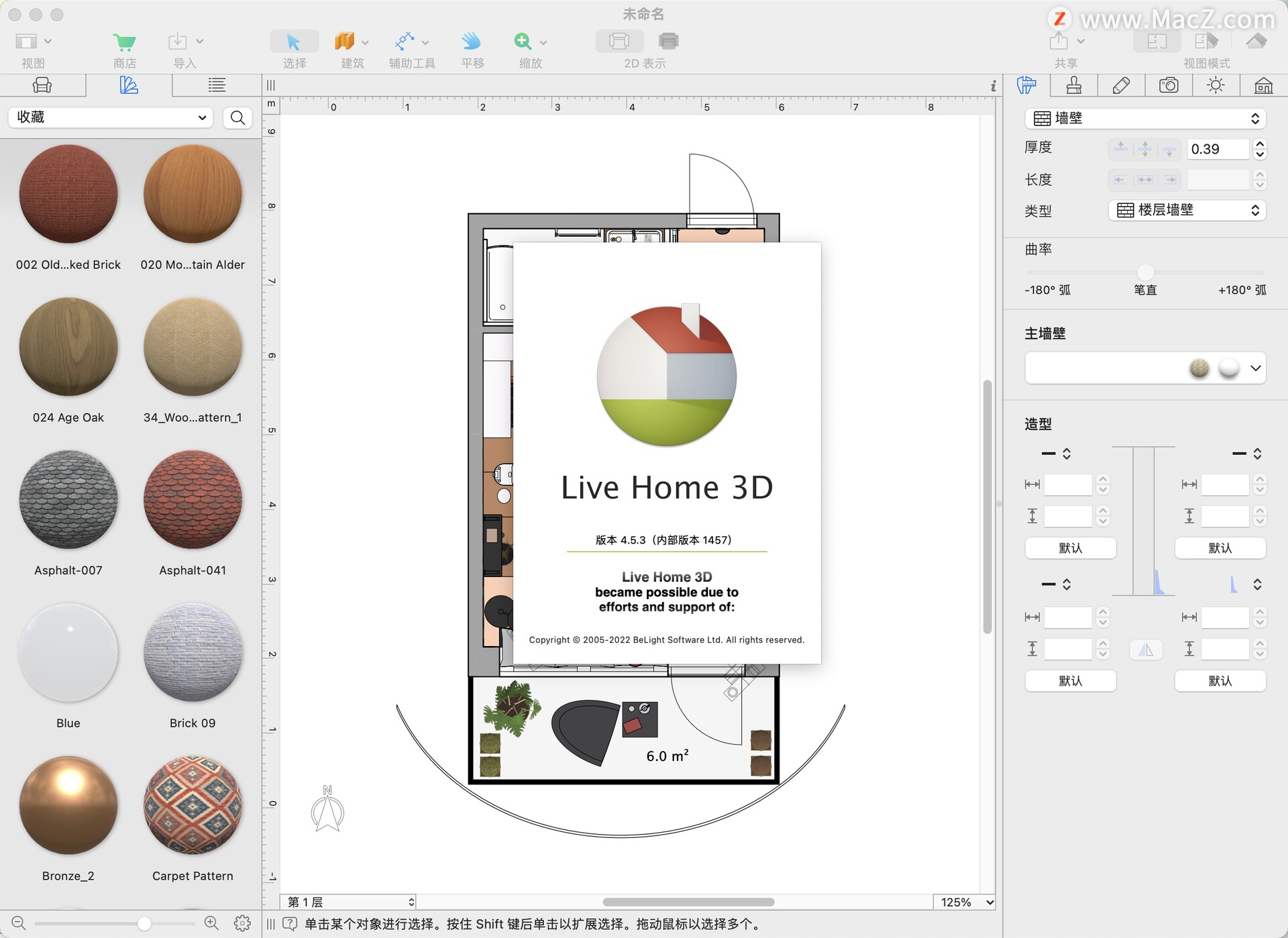The width and height of the screenshot is (1288, 938).
Task: Select the right view mode button
Action: coord(1256,42)
